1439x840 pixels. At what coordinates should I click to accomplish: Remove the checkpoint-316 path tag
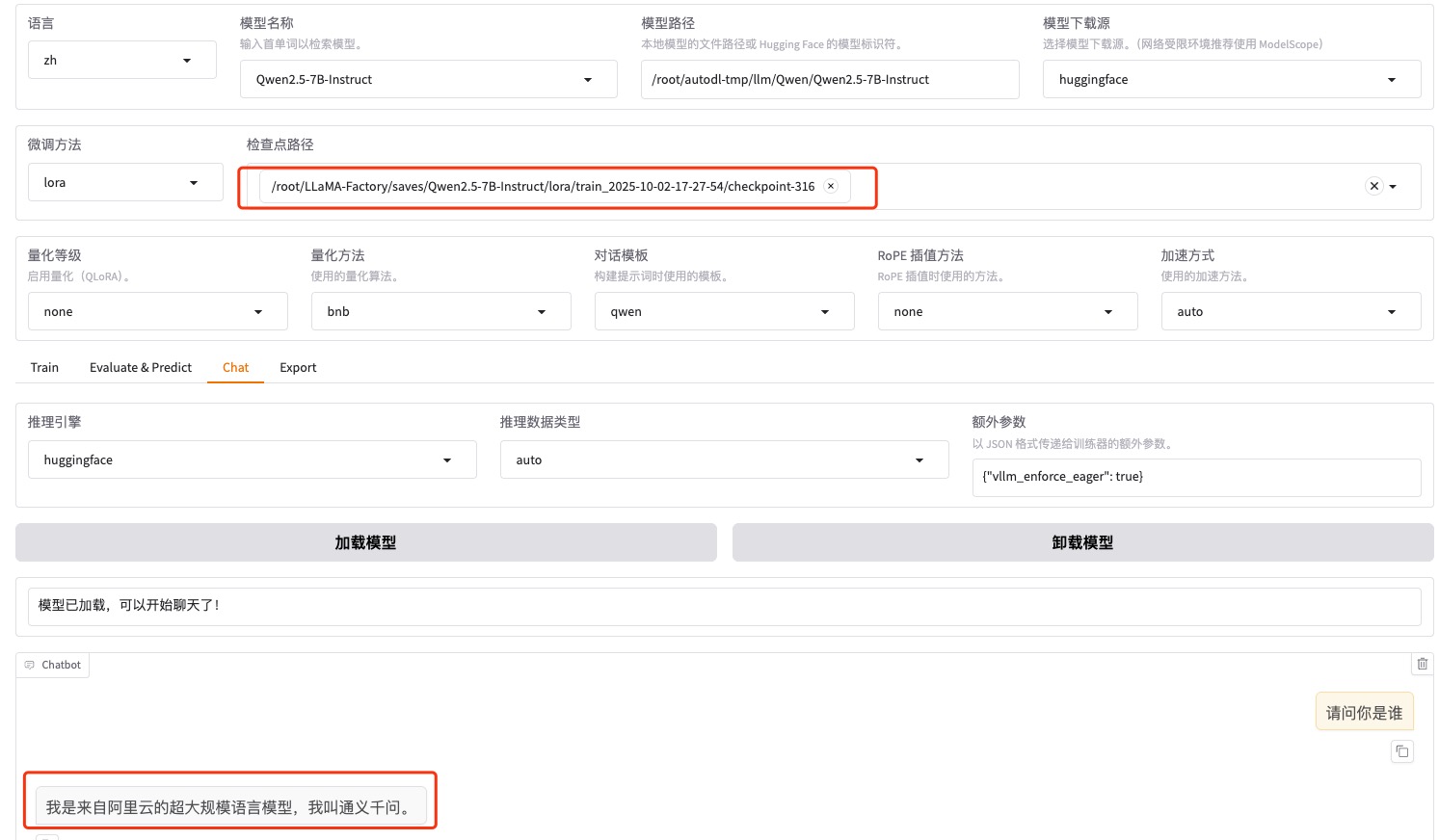click(x=830, y=186)
